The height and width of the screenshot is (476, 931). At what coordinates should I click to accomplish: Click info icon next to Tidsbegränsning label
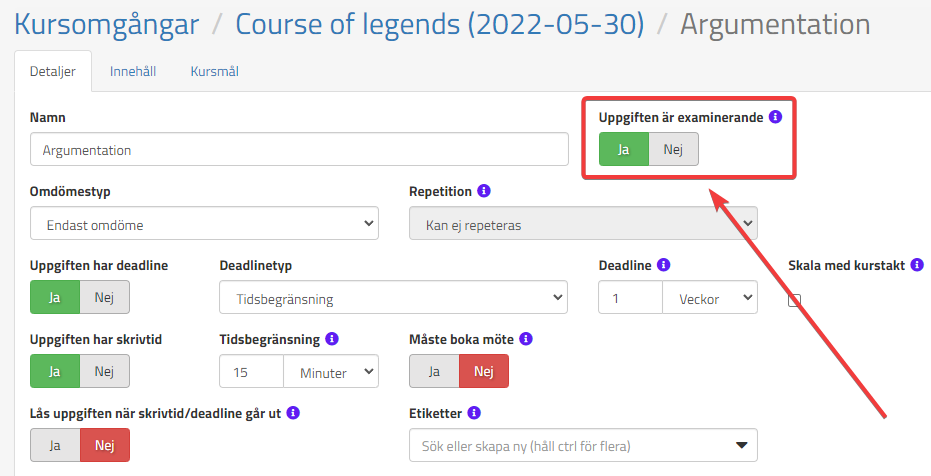[x=332, y=339]
